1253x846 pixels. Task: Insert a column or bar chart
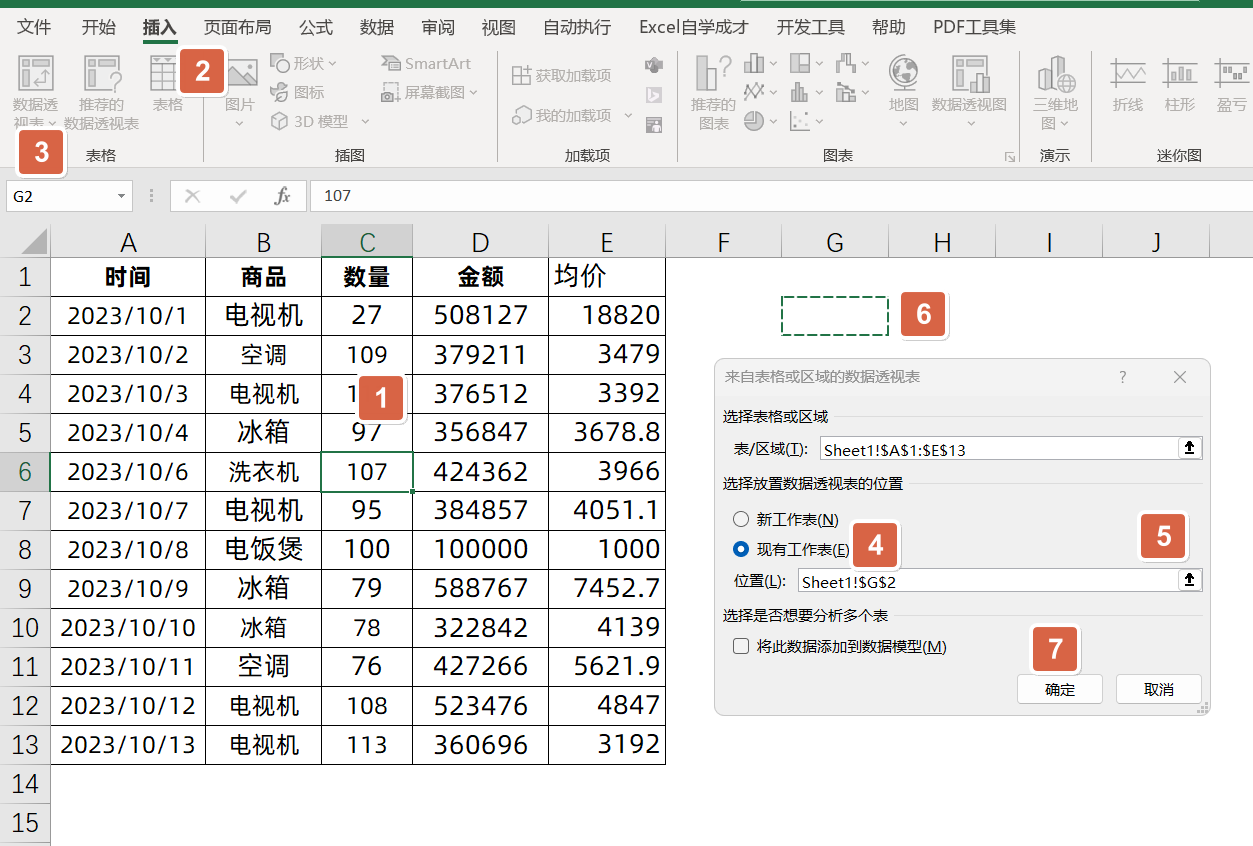click(760, 64)
